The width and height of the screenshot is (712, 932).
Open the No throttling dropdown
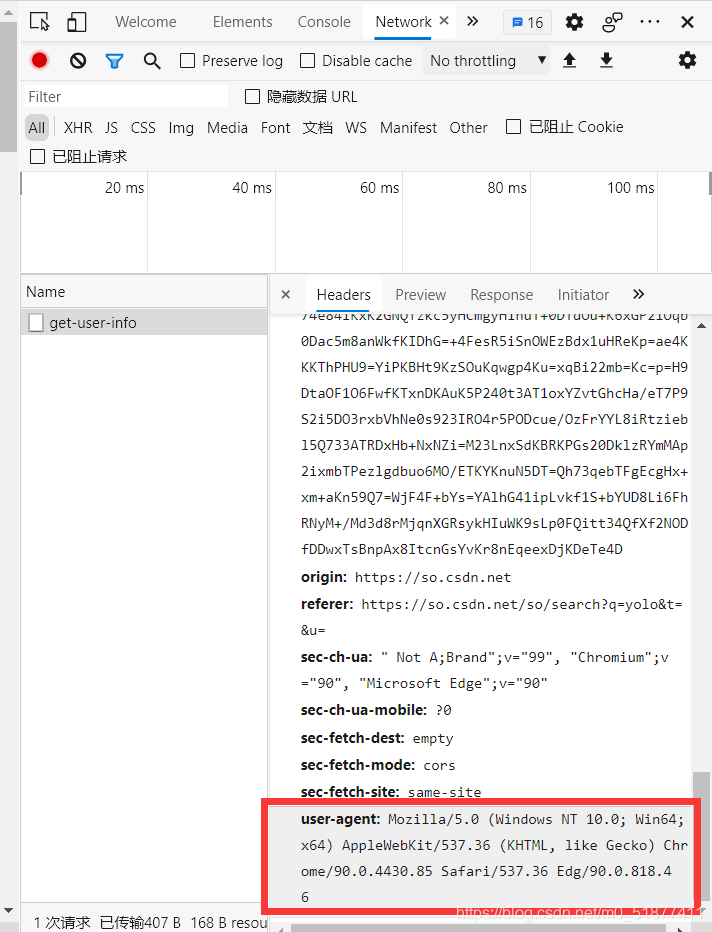tap(486, 61)
